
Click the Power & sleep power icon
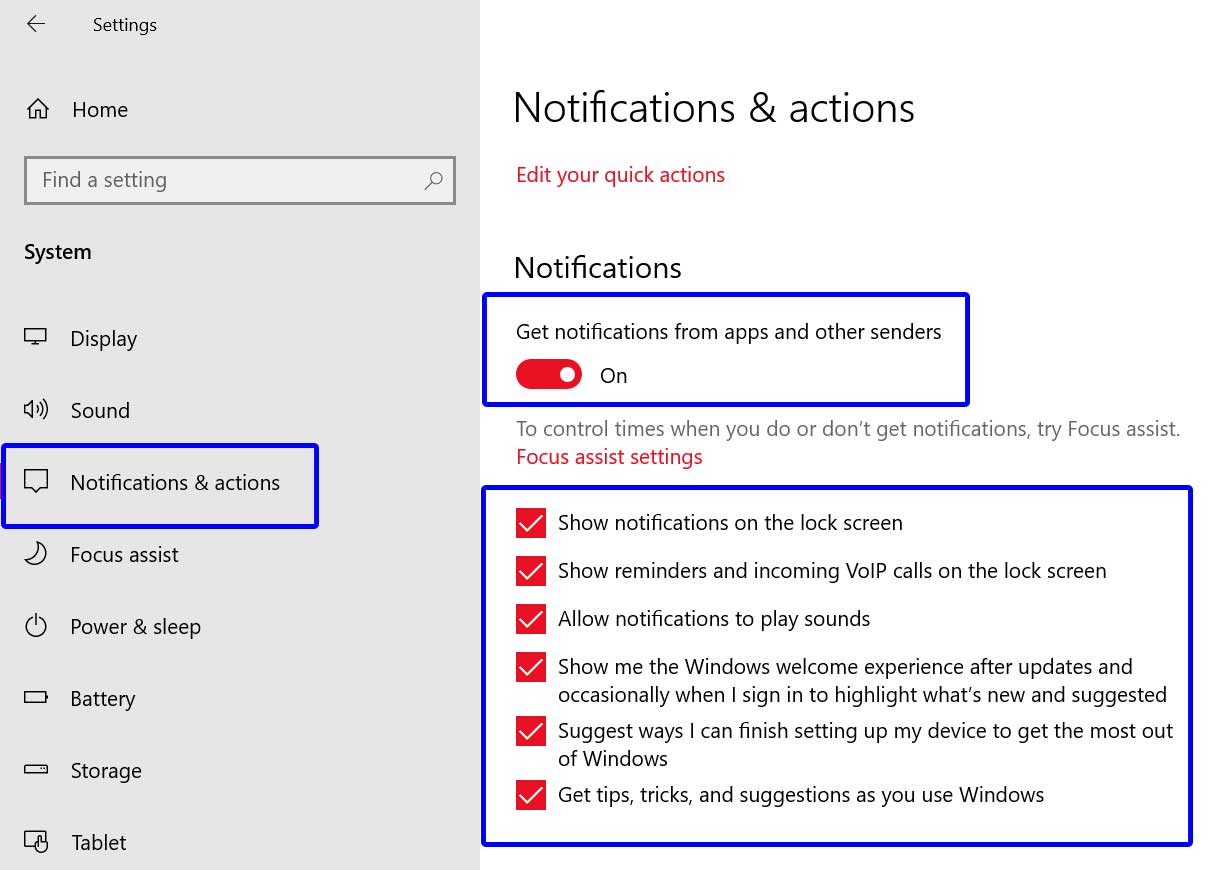[x=35, y=626]
